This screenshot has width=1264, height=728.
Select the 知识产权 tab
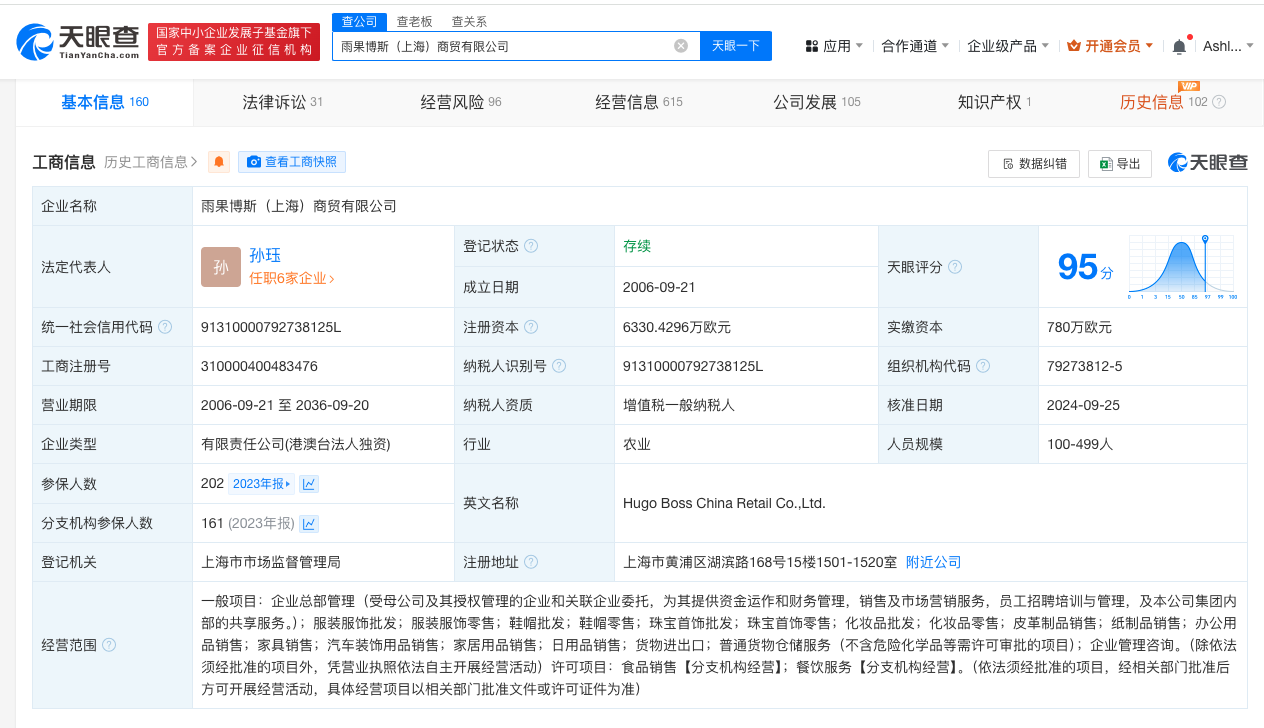994,102
